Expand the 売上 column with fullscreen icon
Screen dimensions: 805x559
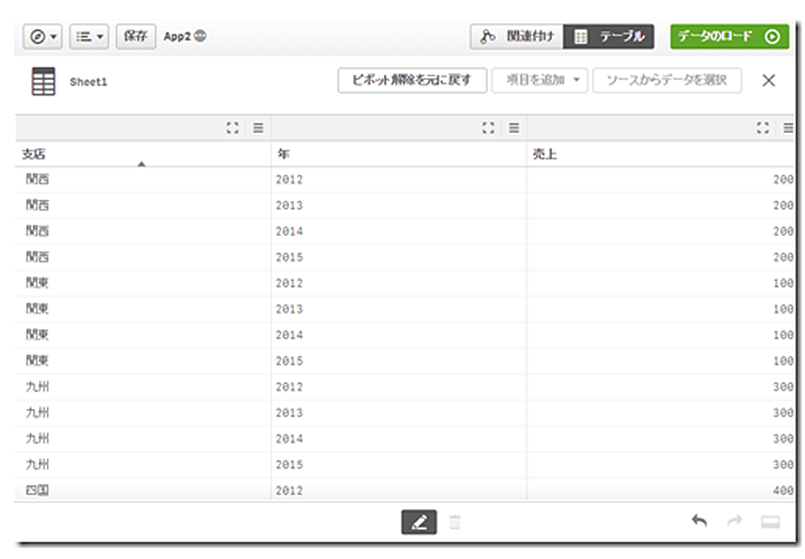[763, 128]
